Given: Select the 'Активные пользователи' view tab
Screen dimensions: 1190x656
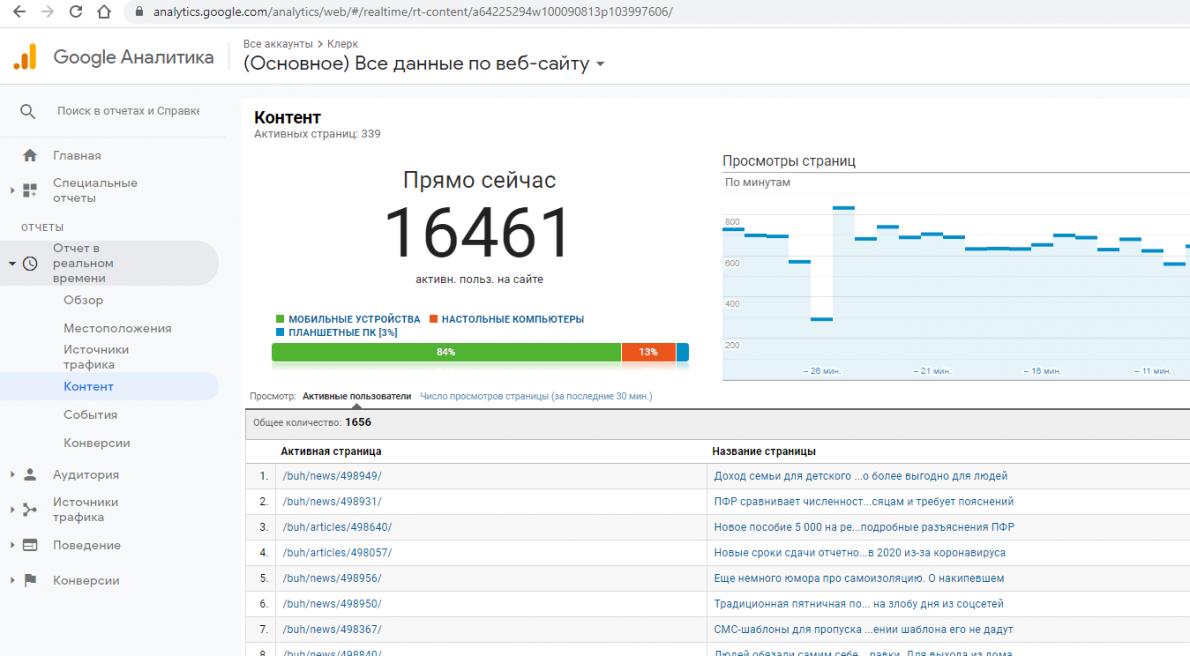Looking at the screenshot, I should coord(357,396).
